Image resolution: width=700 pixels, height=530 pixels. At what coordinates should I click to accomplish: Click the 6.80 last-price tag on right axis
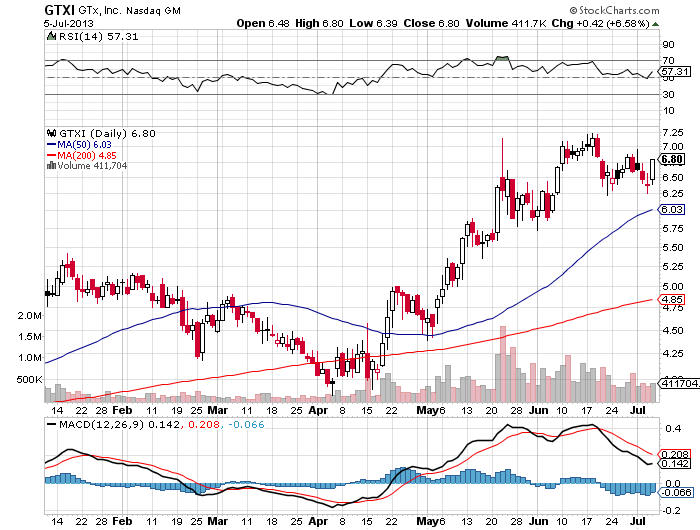(672, 159)
